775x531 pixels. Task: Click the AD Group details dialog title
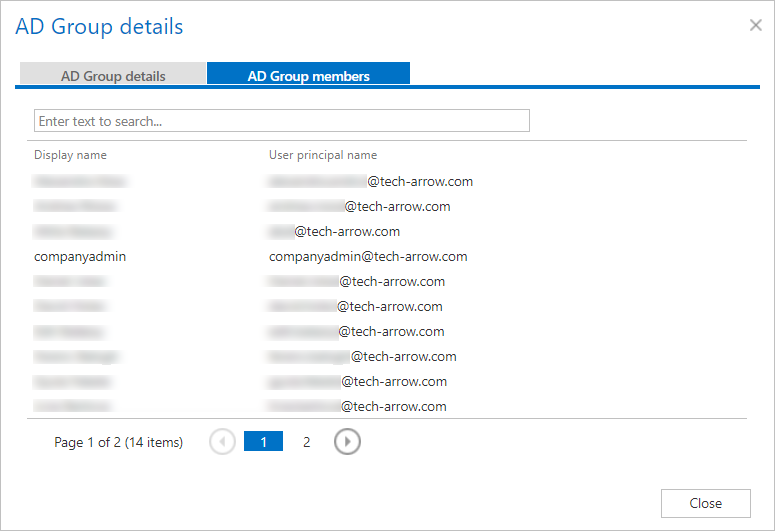(99, 27)
